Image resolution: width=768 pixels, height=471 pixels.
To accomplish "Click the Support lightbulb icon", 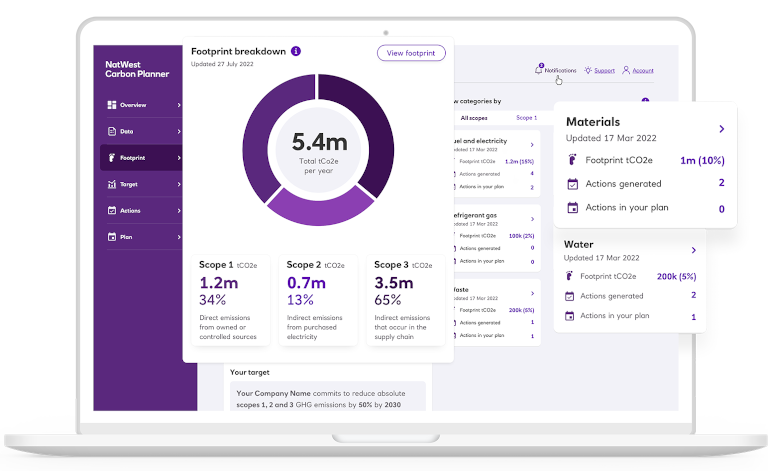I will pos(589,71).
